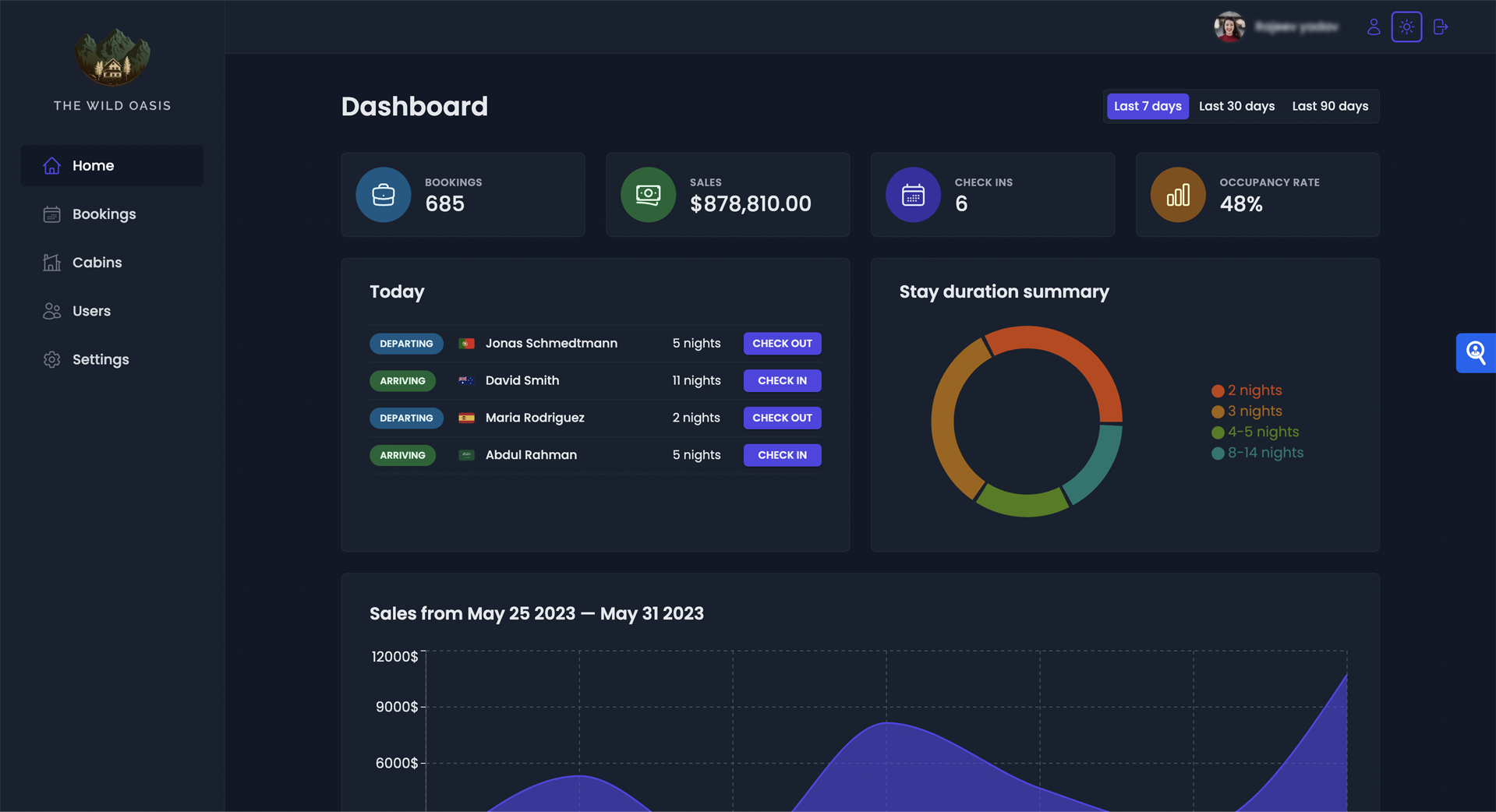Click the 2 nights legend dot
The height and width of the screenshot is (812, 1496).
pos(1218,391)
